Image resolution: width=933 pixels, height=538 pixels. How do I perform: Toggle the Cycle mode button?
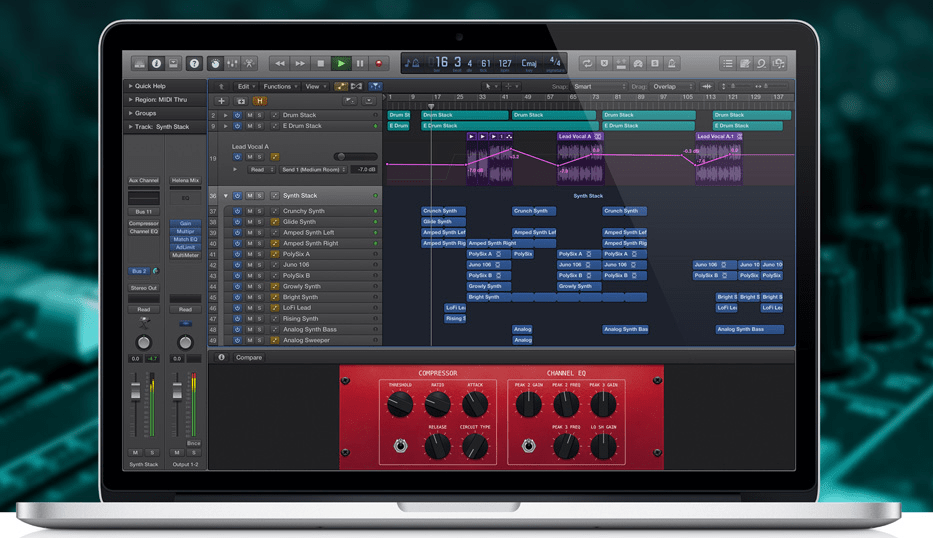click(587, 63)
